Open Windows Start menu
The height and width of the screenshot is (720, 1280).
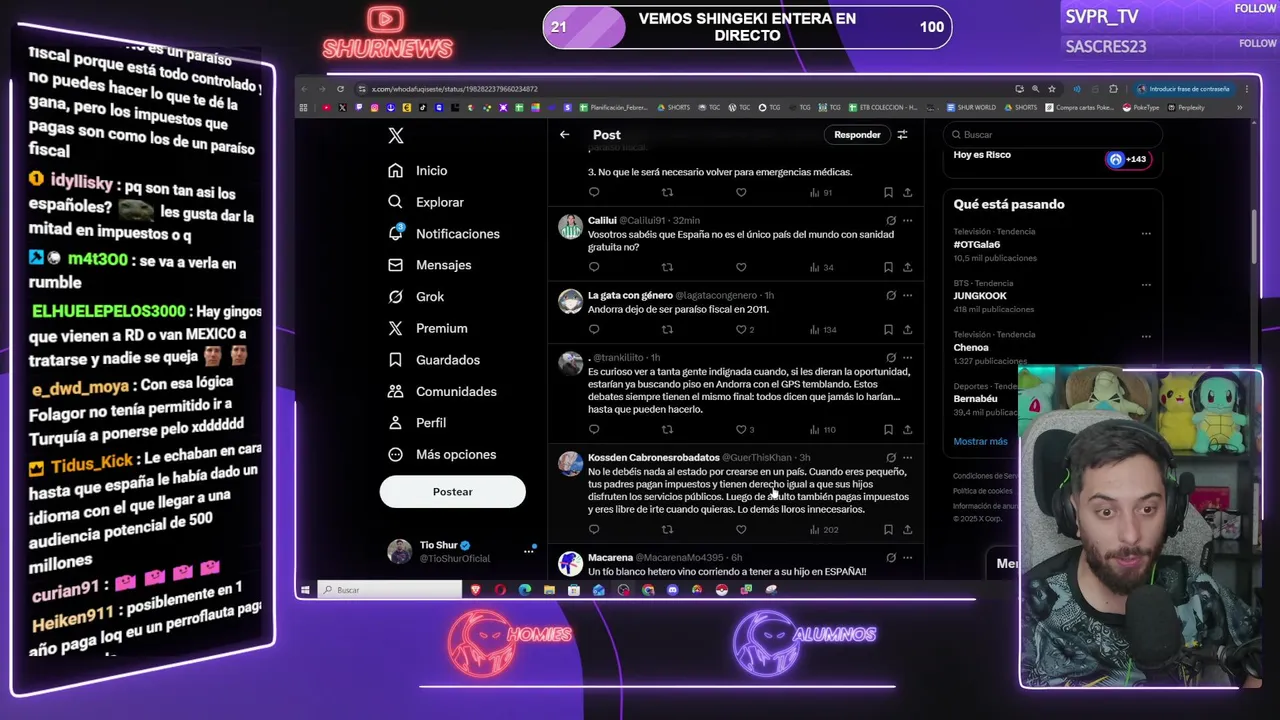(x=306, y=590)
